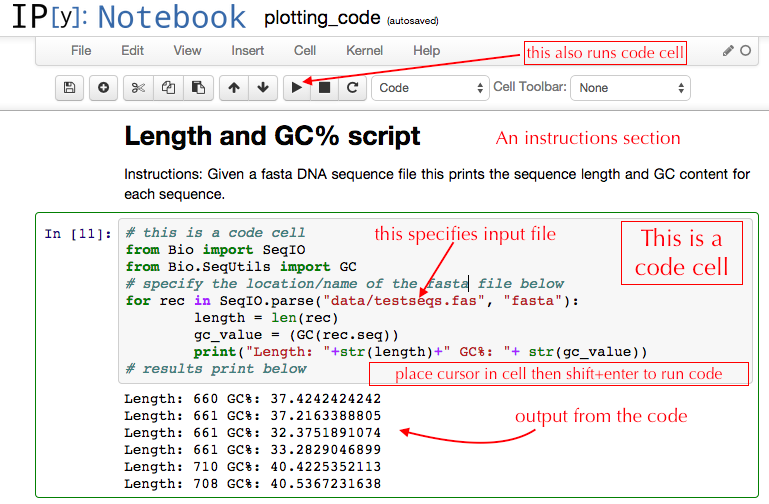Click output line with GC% 32.3751891074
The image size is (769, 504).
pyautogui.click(x=253, y=433)
